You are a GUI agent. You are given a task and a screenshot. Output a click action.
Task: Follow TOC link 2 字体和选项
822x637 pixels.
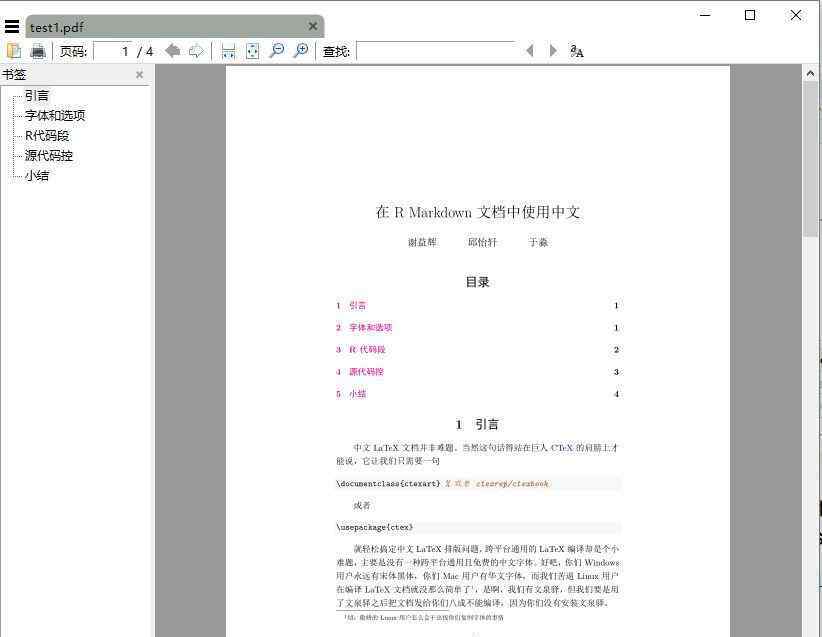click(x=364, y=327)
